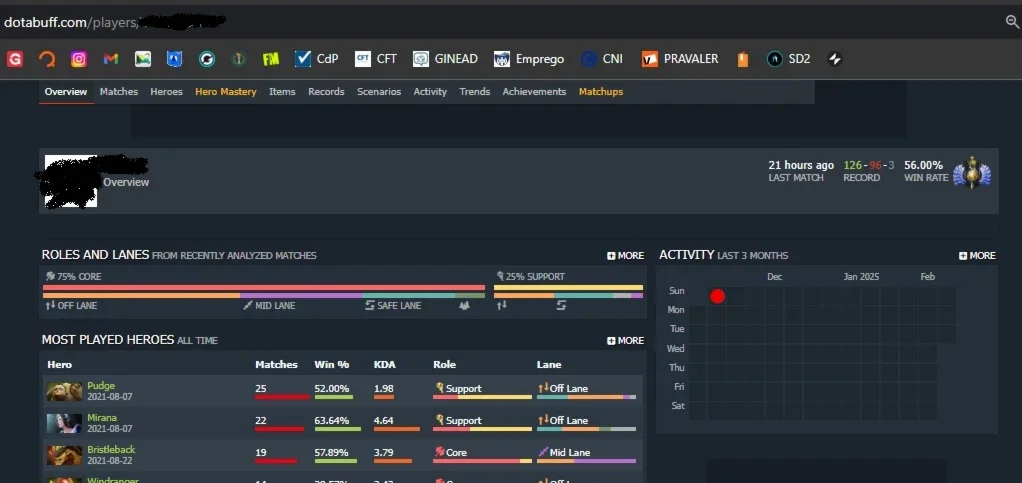Screen dimensions: 1022x483
Task: Open the PRAVALER bookmark
Action: [x=680, y=59]
